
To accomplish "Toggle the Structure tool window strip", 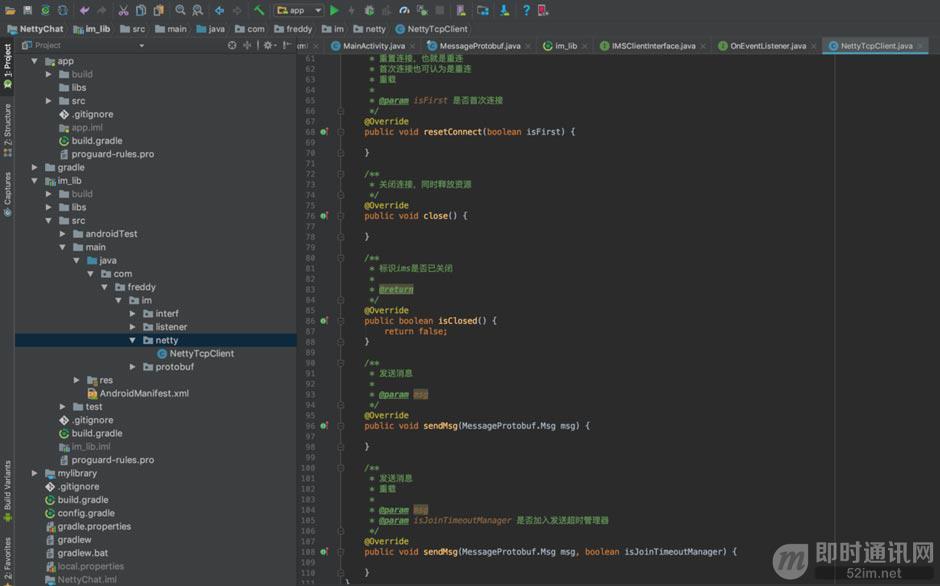I will 7,130.
